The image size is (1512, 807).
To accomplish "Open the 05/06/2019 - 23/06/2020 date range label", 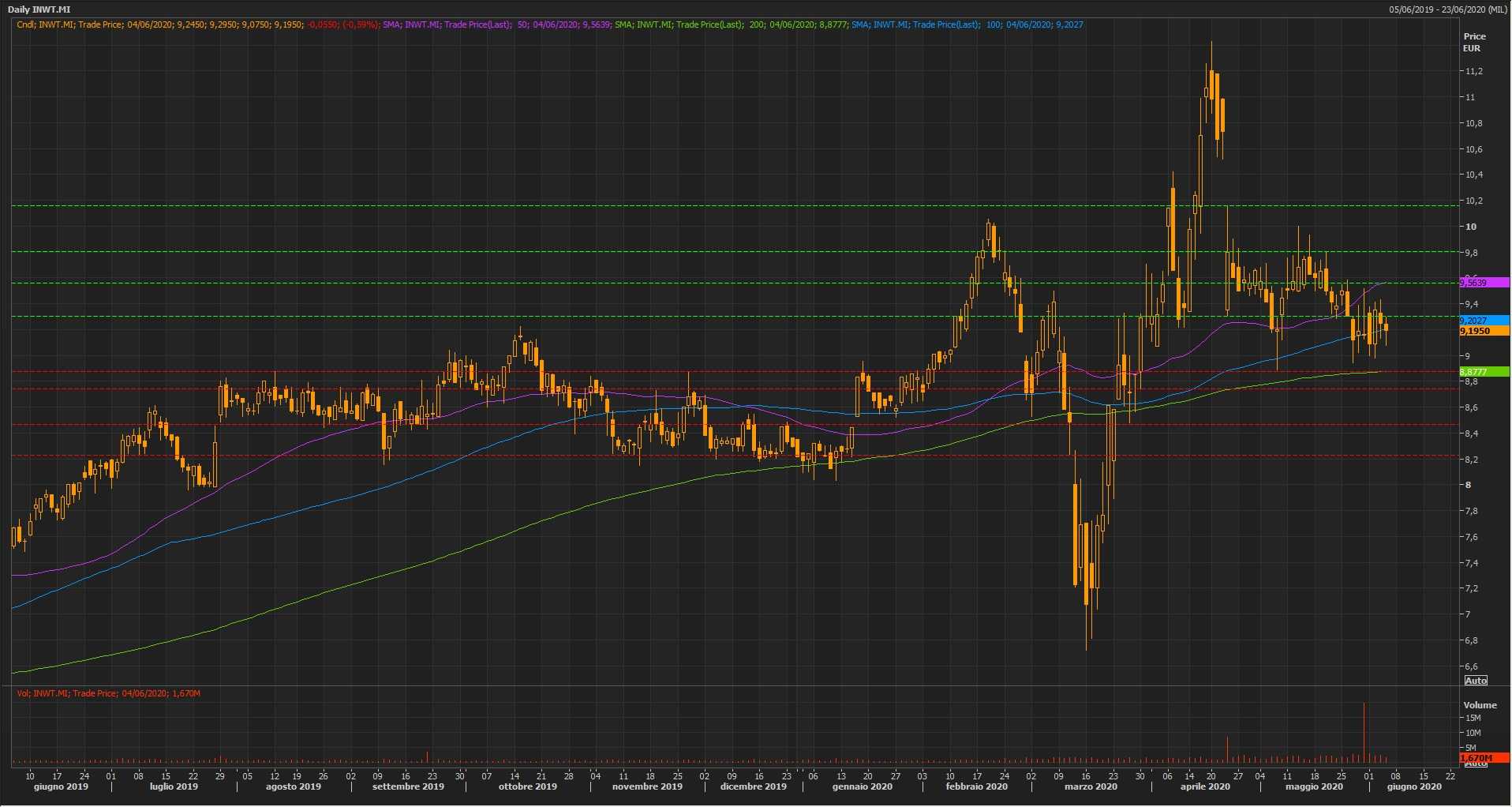I will coord(1448,9).
